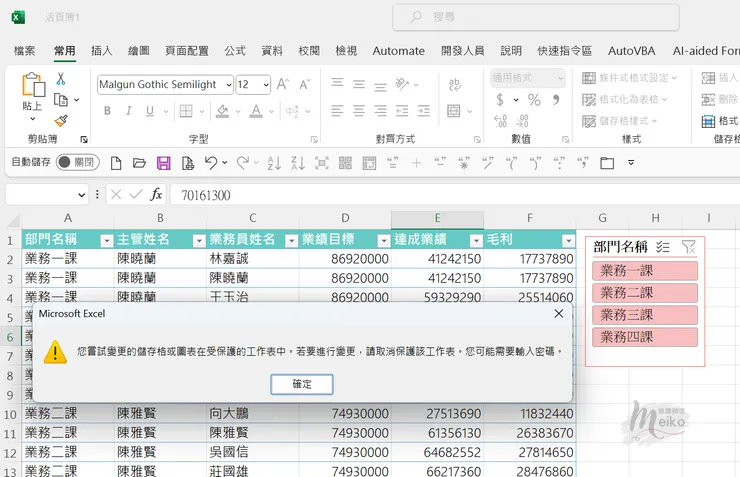Open the 檔案 File tab
The height and width of the screenshot is (477, 740).
(x=25, y=50)
